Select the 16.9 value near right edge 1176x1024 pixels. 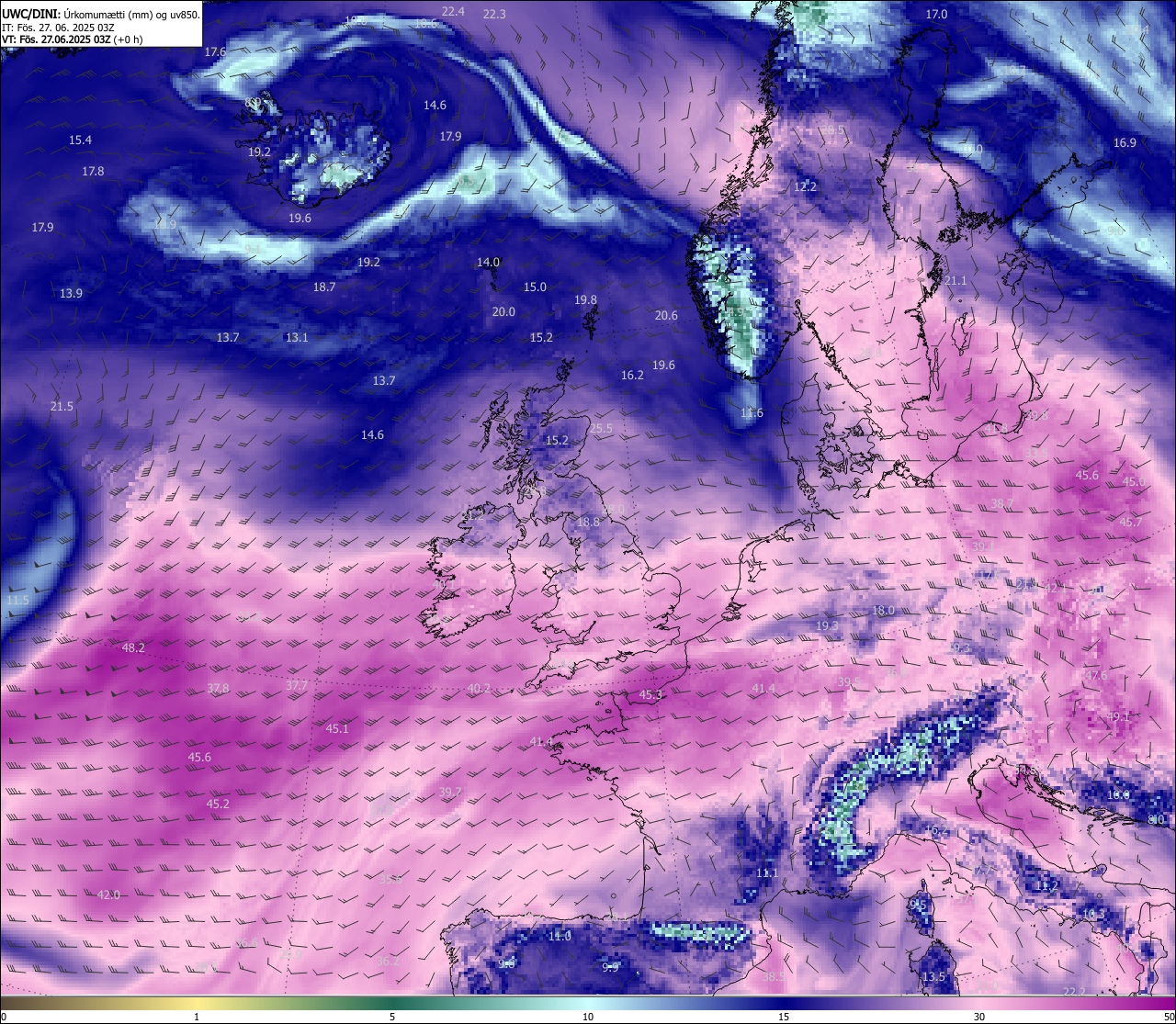(x=1125, y=143)
